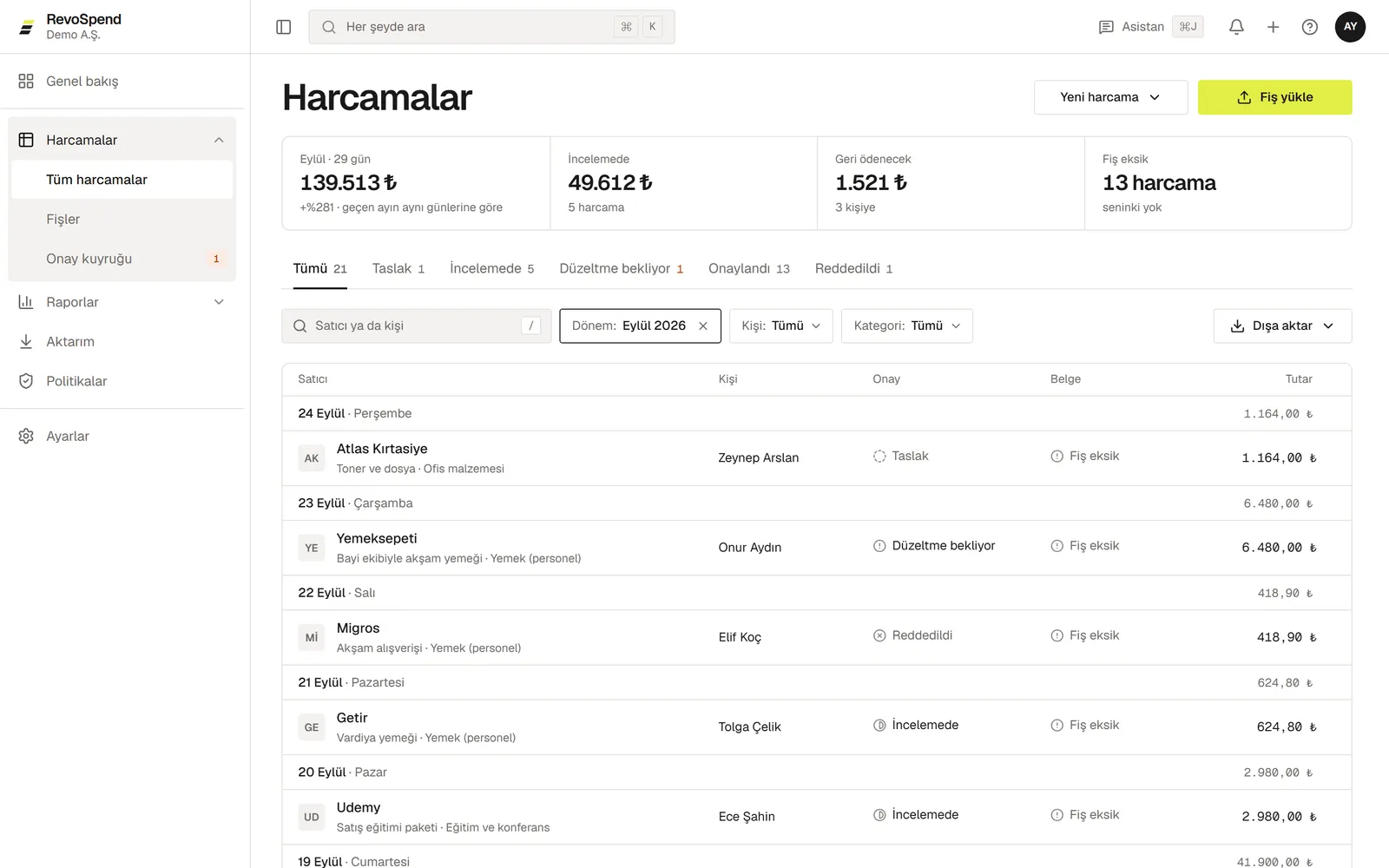
Task: Click the RevoSpend logo
Action: tap(27, 27)
